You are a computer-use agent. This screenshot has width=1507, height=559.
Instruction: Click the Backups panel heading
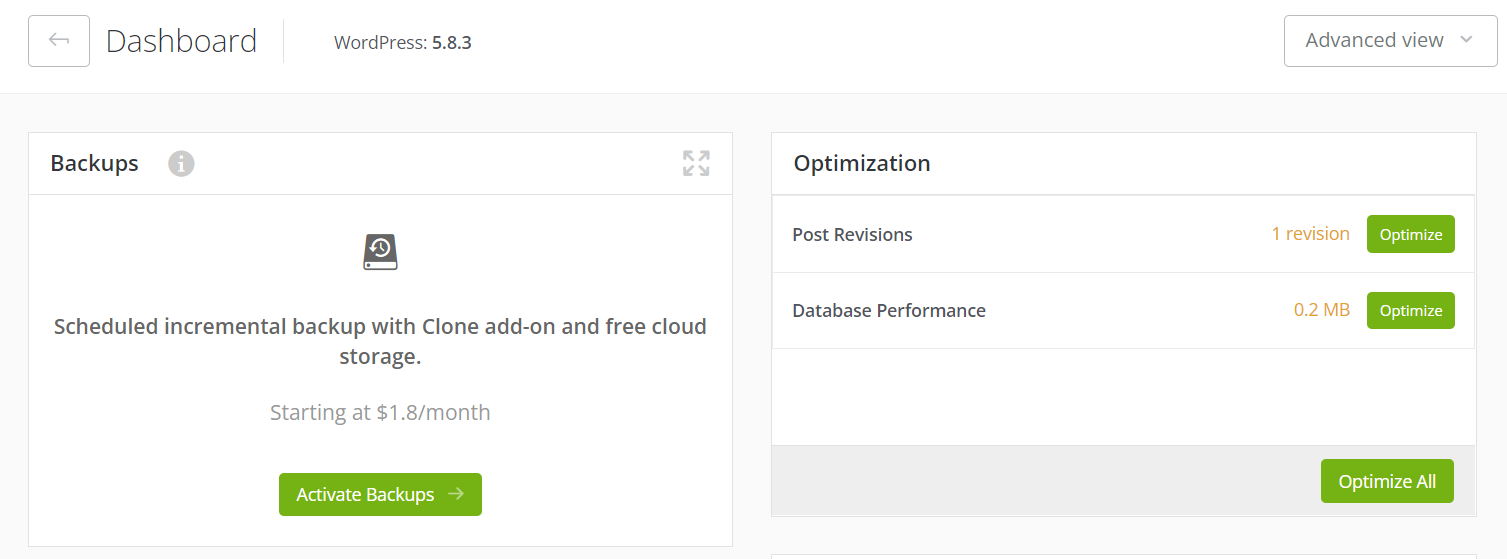click(x=94, y=163)
